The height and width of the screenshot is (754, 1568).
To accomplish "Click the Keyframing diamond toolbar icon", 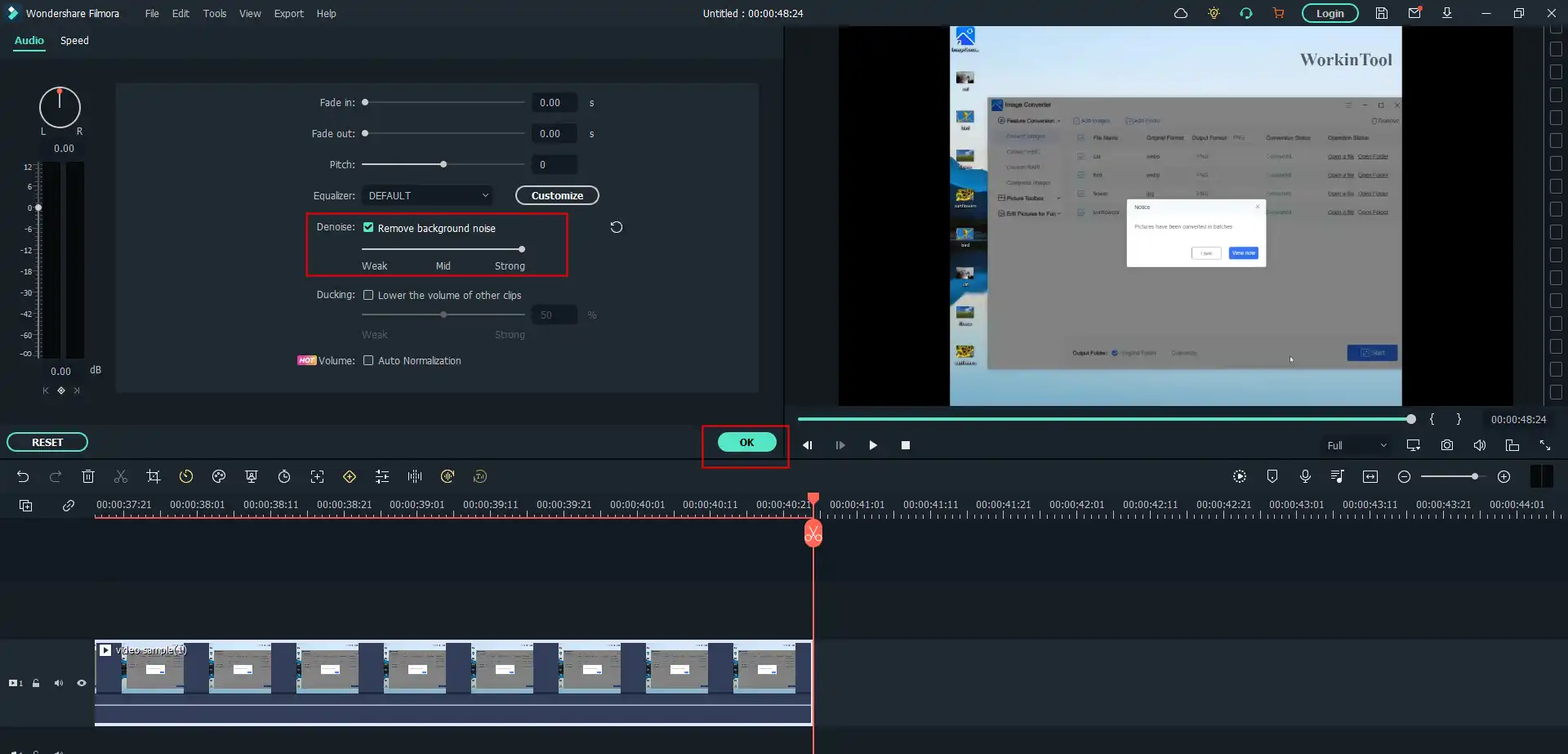I will (x=350, y=476).
